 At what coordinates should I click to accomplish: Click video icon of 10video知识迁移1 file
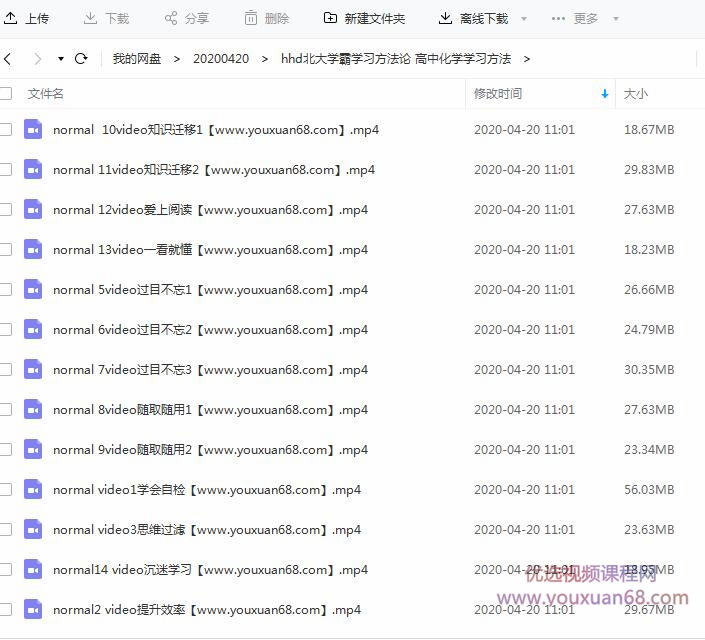coord(33,130)
